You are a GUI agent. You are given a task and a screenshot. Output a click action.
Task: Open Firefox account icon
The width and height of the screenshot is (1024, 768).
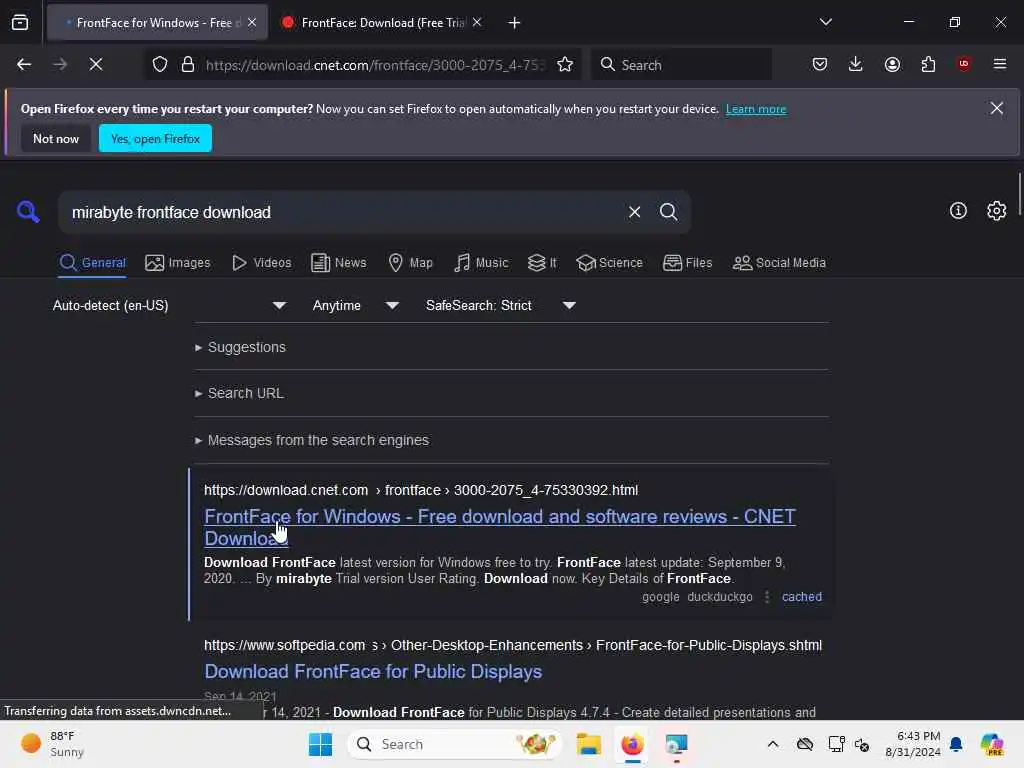click(892, 64)
